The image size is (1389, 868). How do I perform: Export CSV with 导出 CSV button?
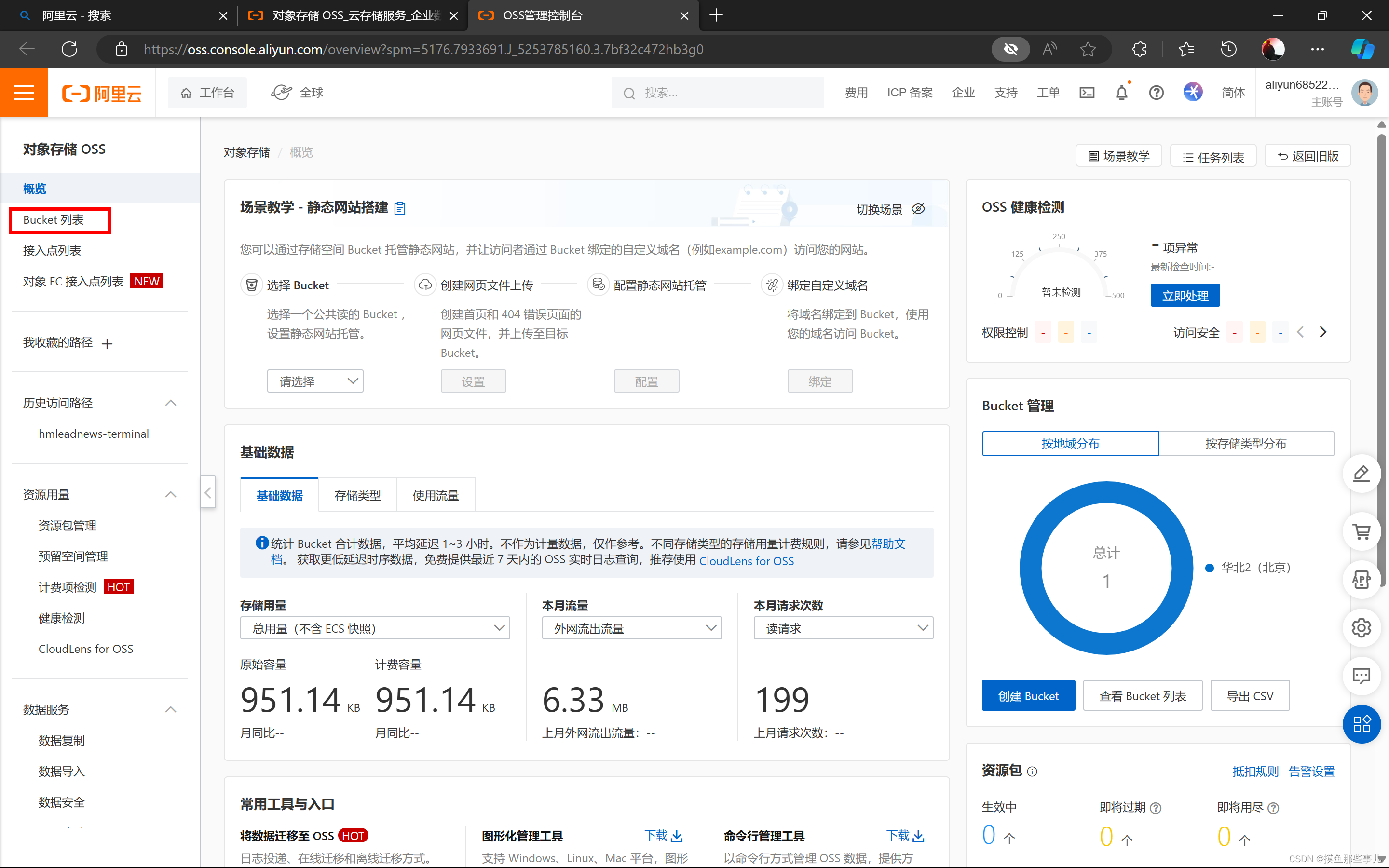click(1250, 696)
